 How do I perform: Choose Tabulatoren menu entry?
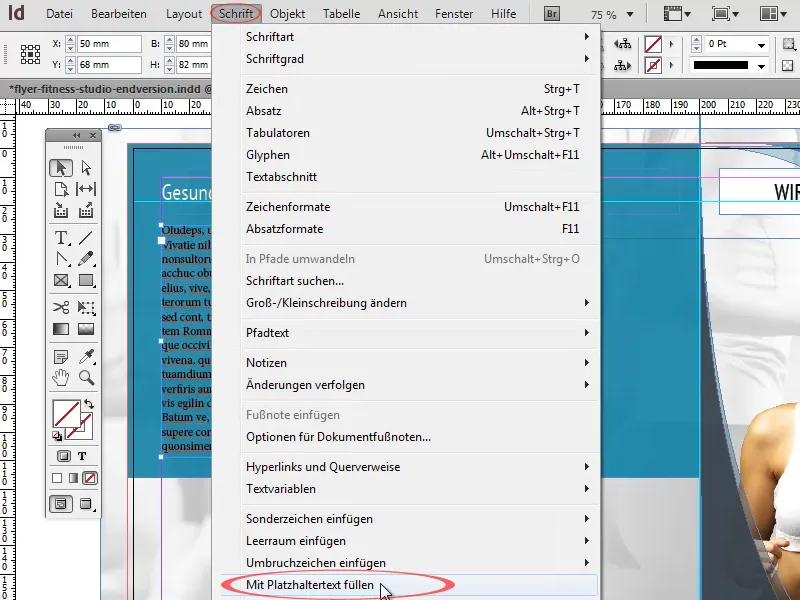415,133
